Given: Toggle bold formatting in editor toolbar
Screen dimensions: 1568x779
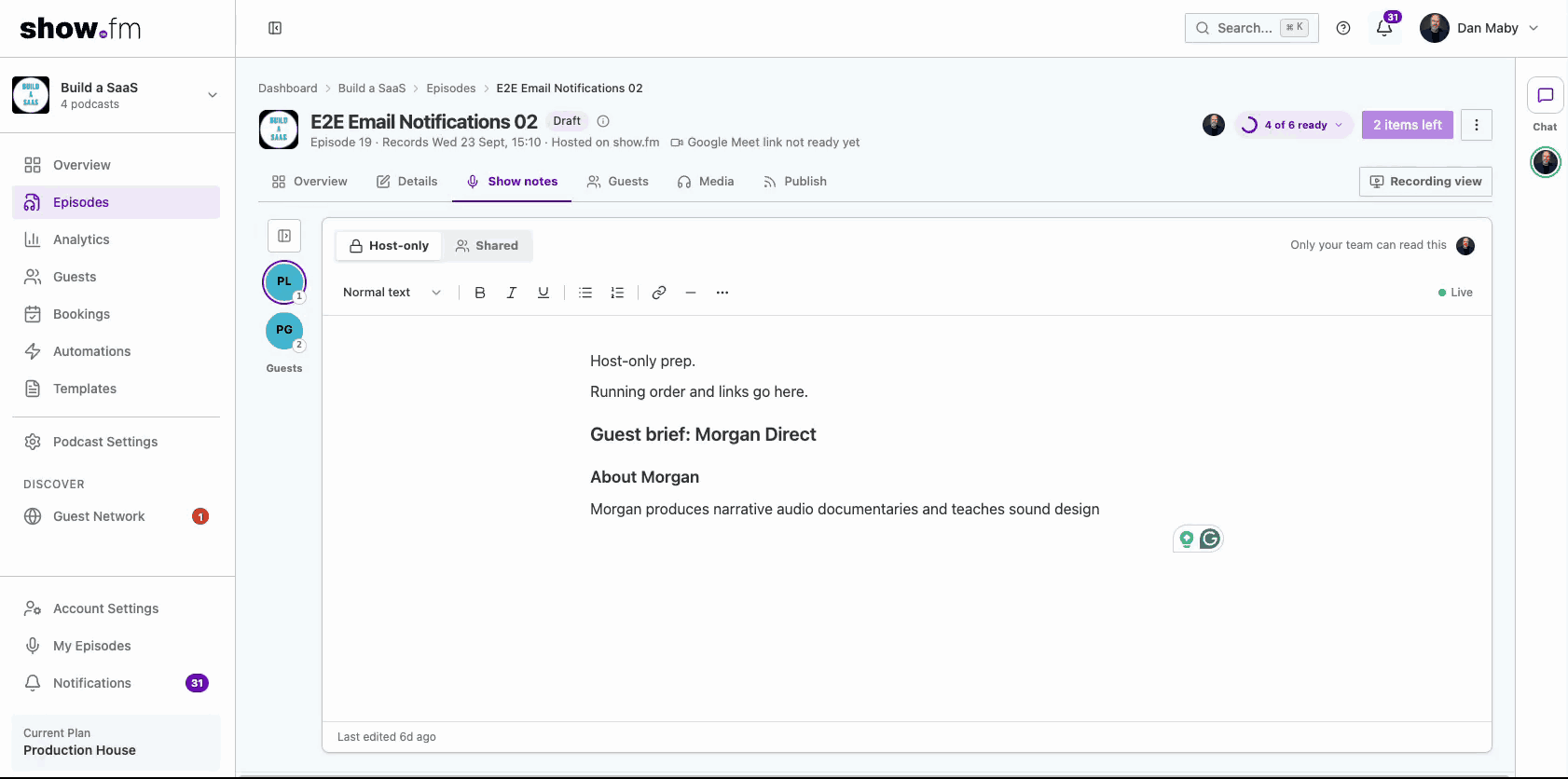Looking at the screenshot, I should tap(480, 293).
